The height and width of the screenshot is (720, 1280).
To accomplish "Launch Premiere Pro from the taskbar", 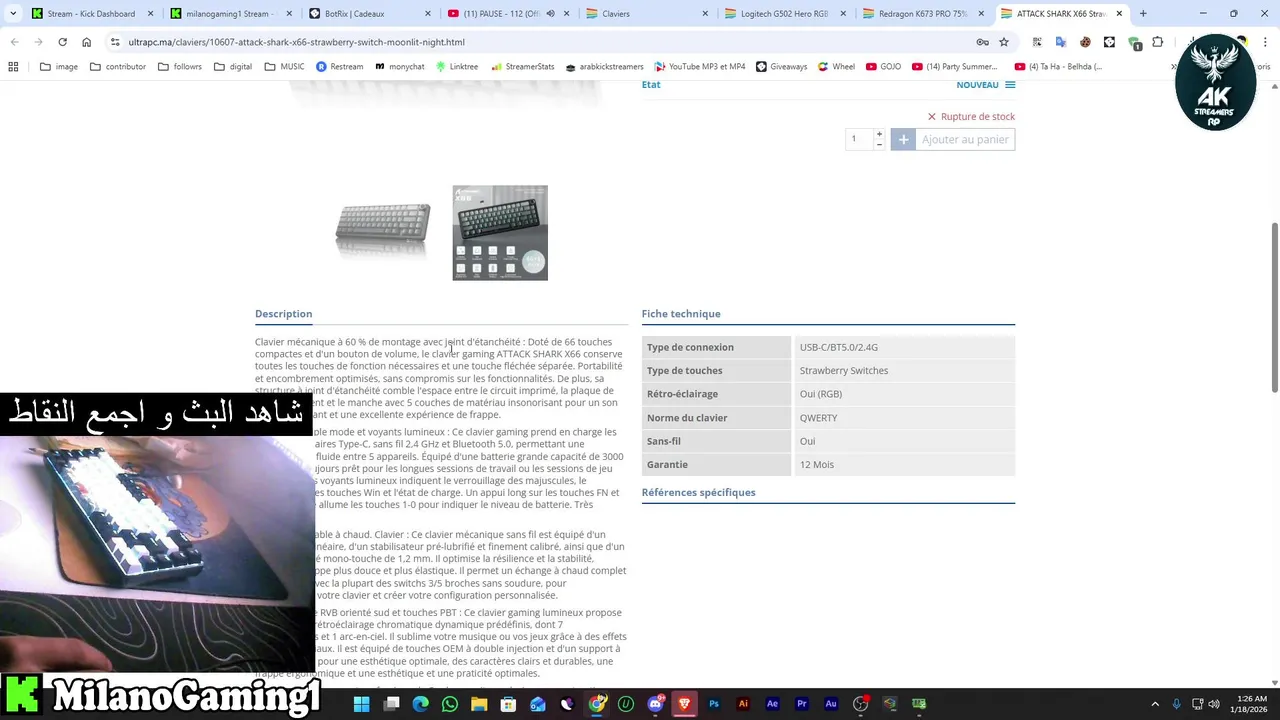I will tap(802, 704).
